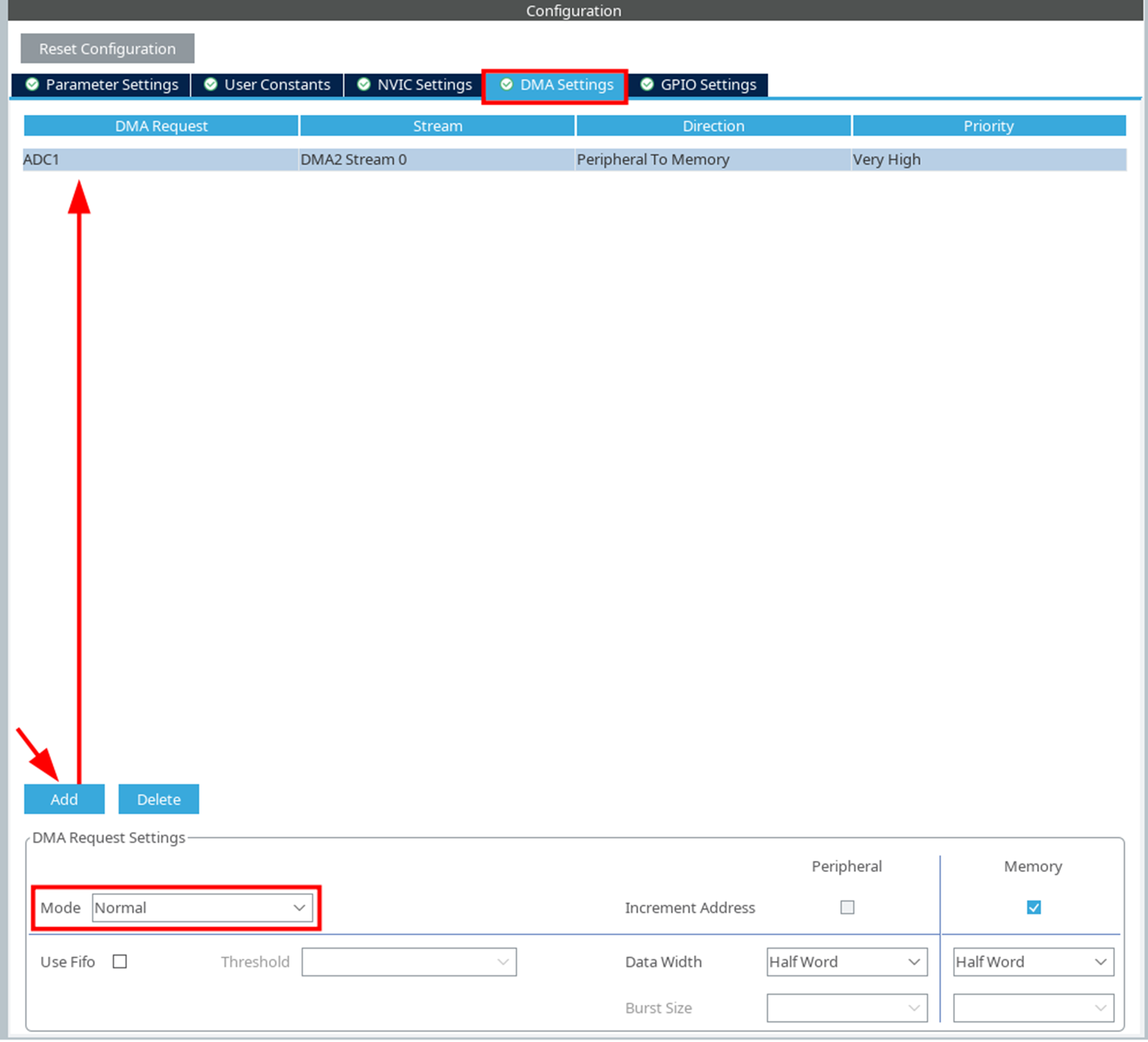
Task: Switch to the GPIO Settings tab
Action: tap(708, 85)
